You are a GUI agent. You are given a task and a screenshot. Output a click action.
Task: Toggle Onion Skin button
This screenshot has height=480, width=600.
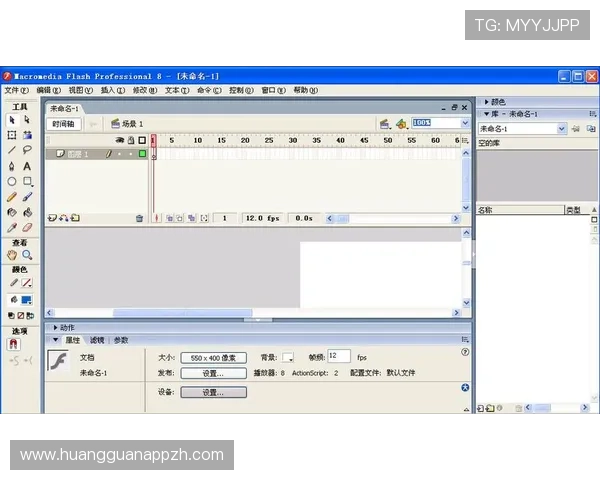tap(169, 218)
